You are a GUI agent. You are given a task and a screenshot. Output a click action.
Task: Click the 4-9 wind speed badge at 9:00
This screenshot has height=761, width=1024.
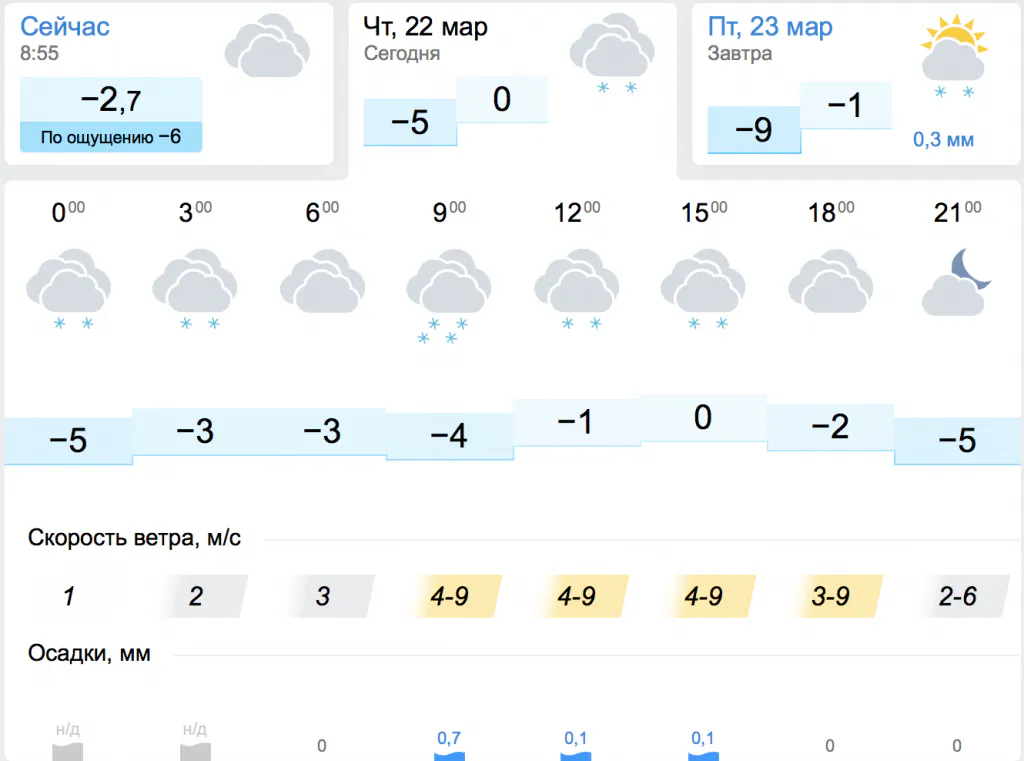449,597
